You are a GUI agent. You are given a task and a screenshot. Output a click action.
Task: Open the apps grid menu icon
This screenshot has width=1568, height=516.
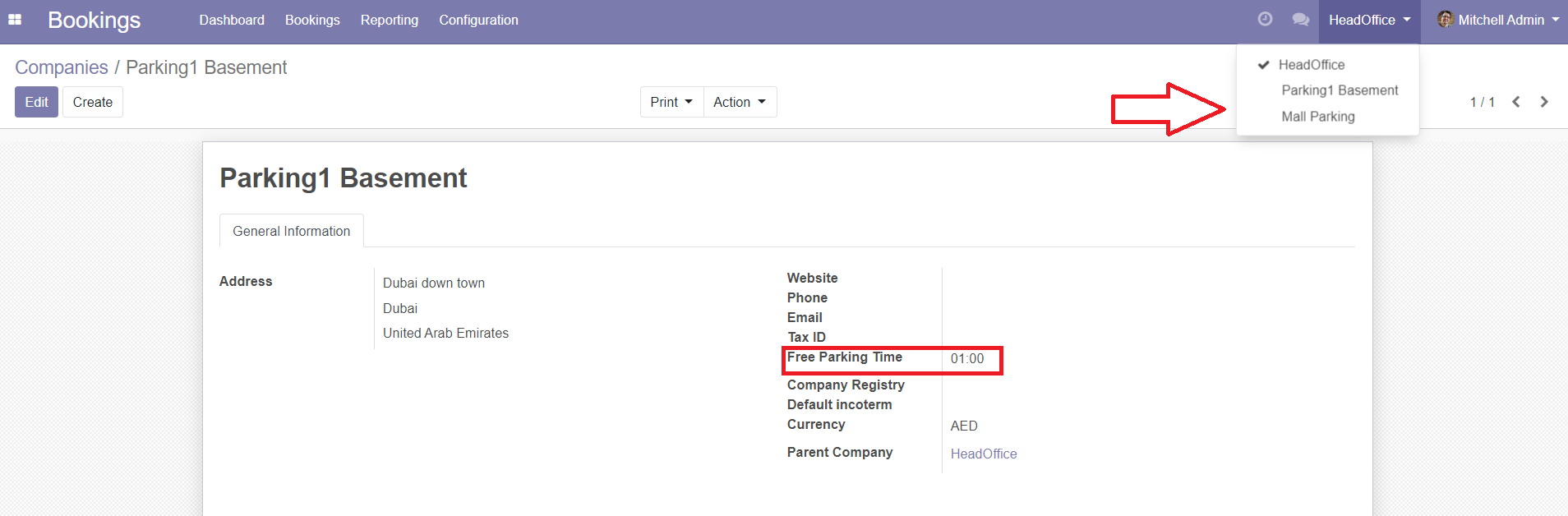(15, 20)
